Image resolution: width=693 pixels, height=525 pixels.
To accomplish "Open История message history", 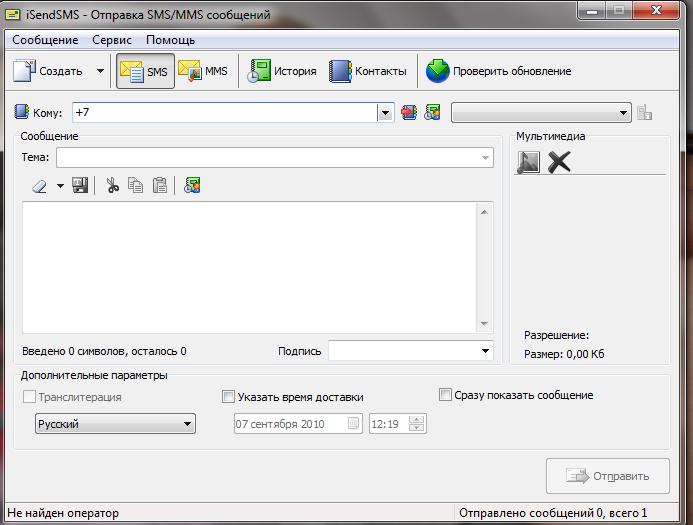I will coord(282,71).
